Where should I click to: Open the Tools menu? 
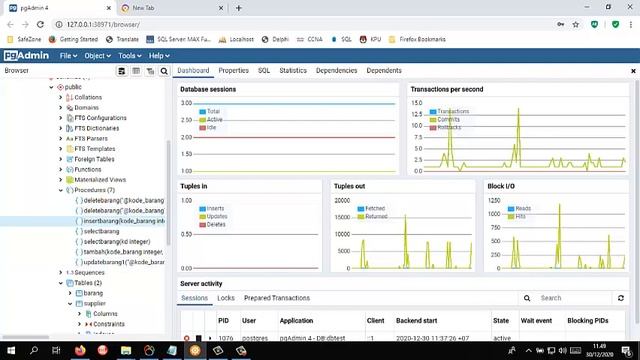click(x=130, y=56)
